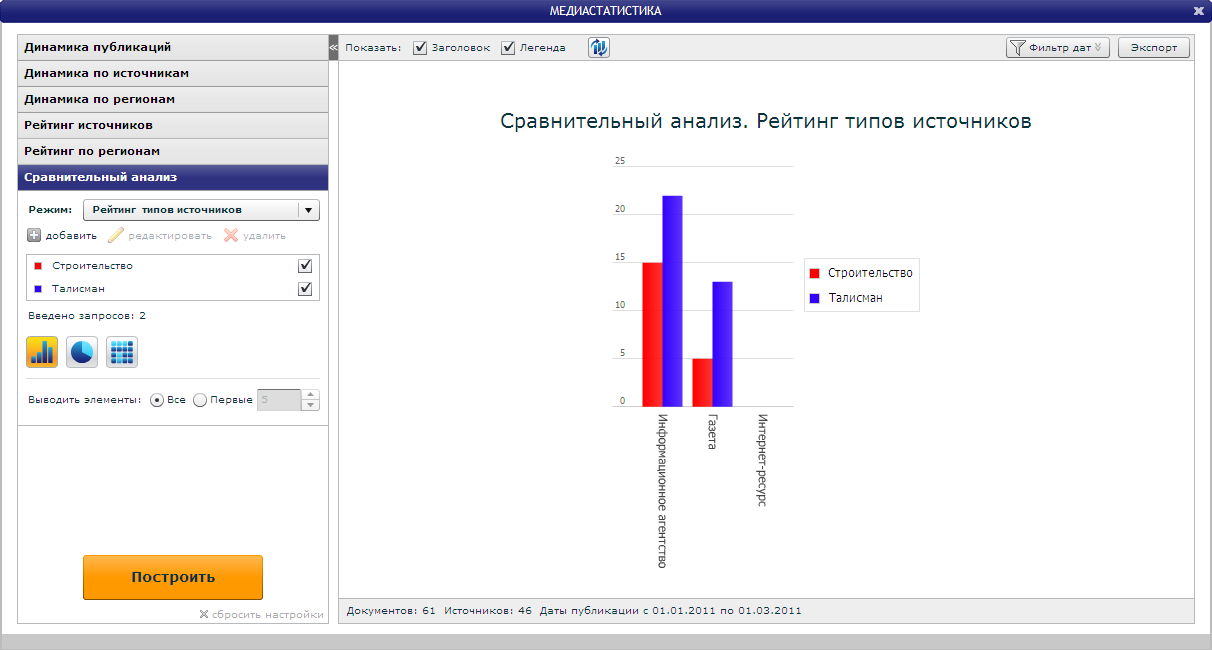
Task: Click the Интернет-ресурс axis label
Action: (x=762, y=460)
